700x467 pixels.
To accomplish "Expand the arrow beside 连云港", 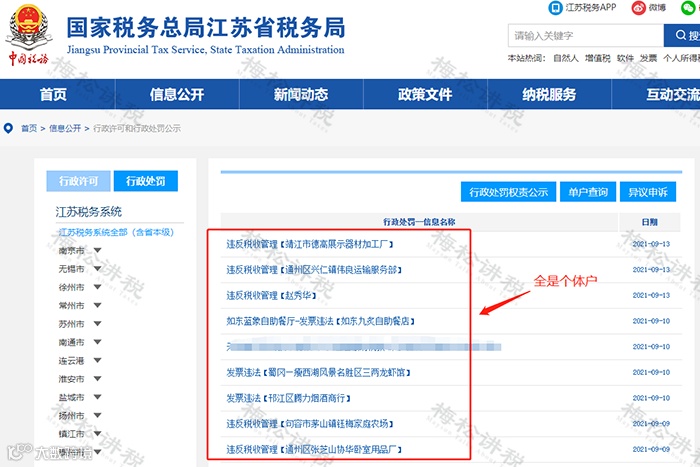I will (x=97, y=360).
